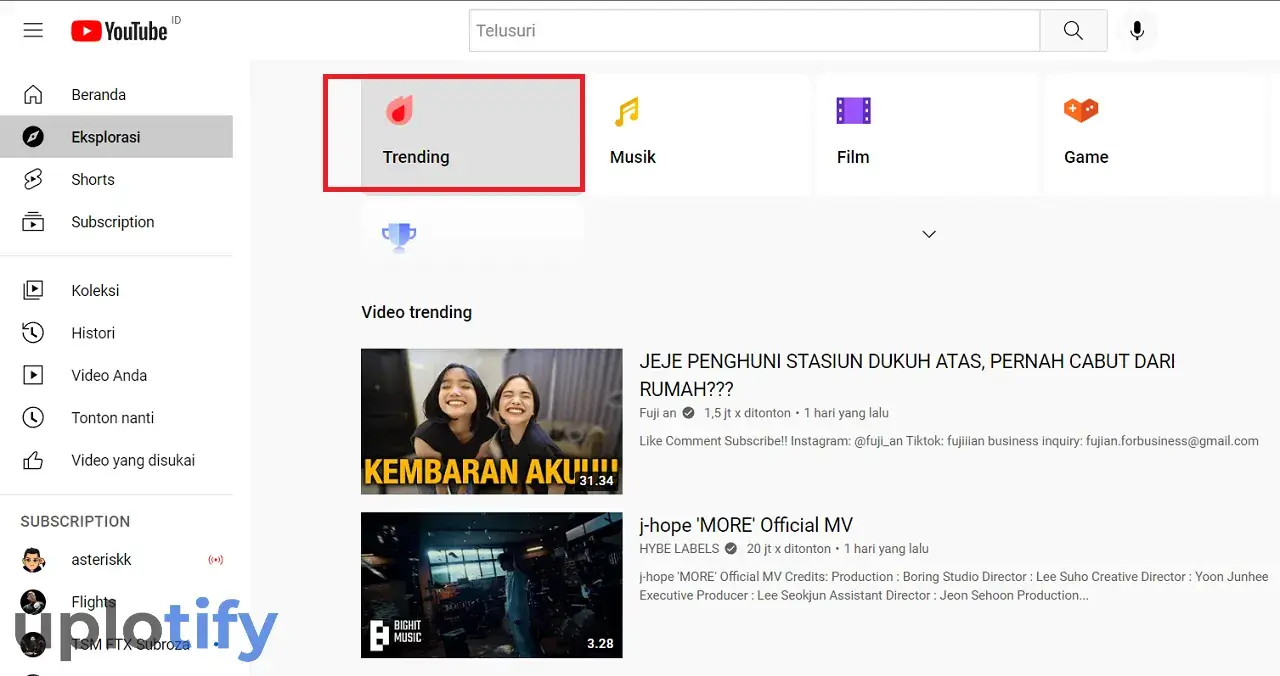Click the trophy sports category icon
Viewport: 1280px width, 676px height.
tap(399, 237)
